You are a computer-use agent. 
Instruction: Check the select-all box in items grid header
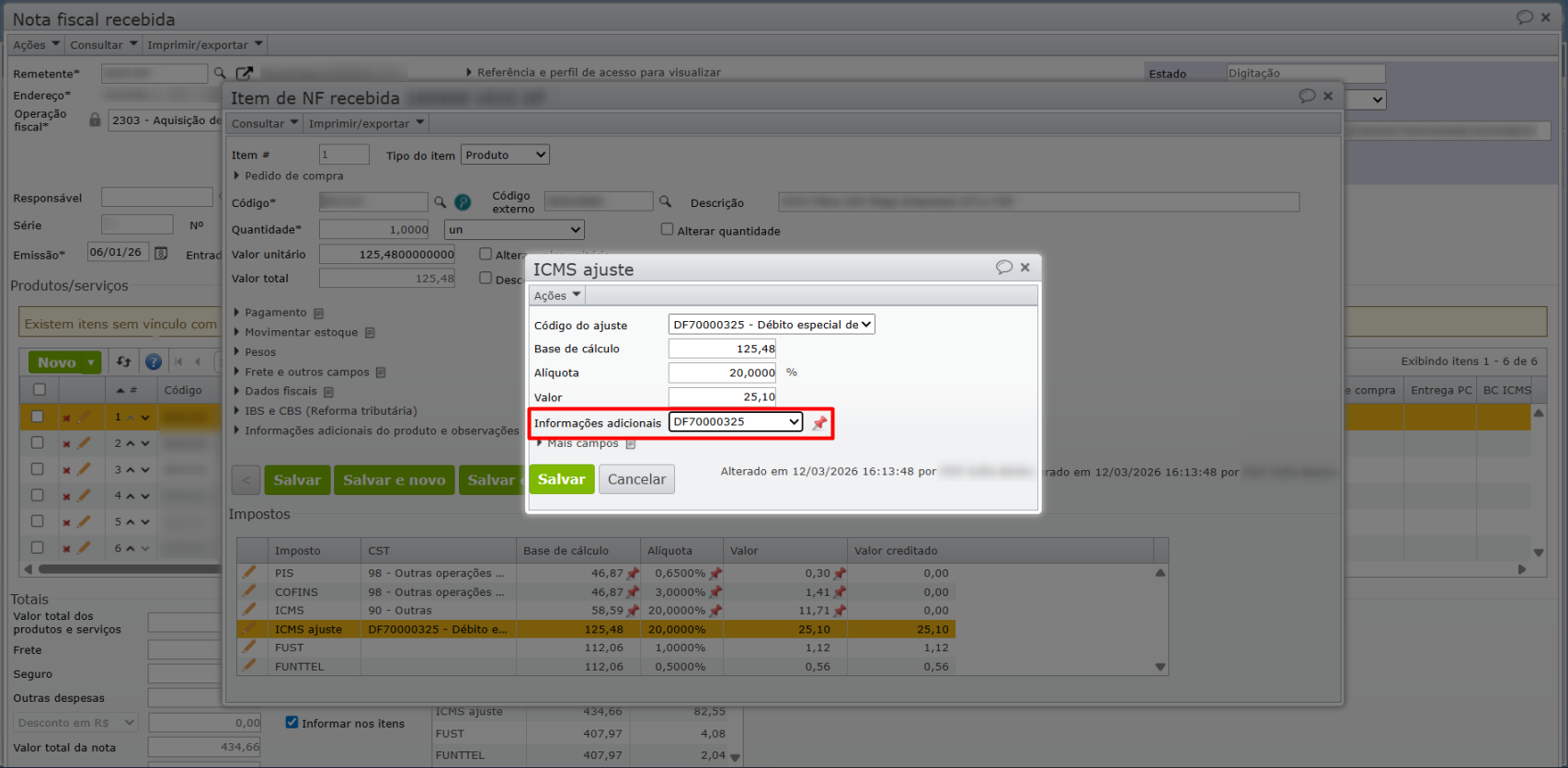(x=39, y=389)
